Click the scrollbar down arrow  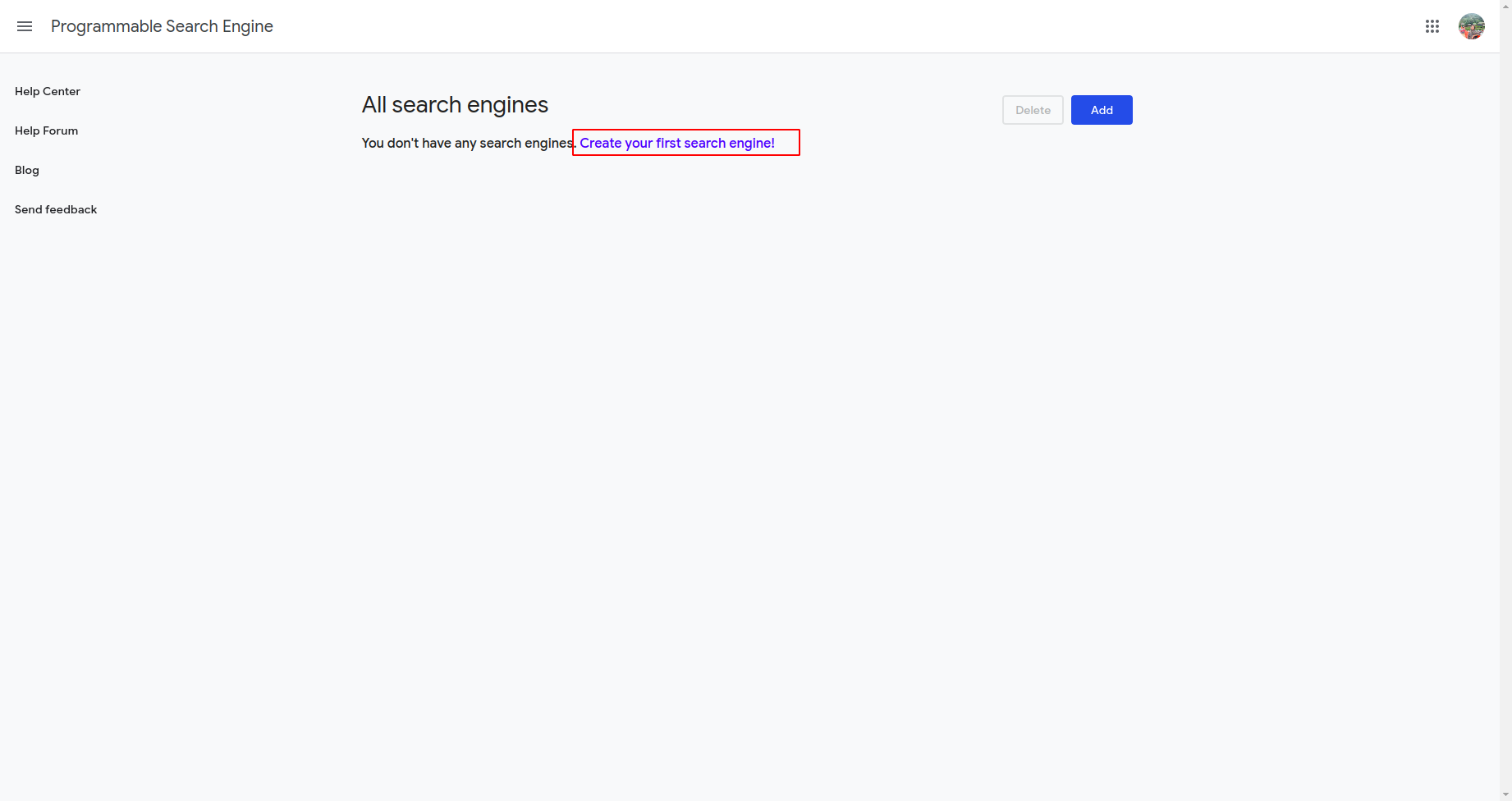(x=1505, y=794)
